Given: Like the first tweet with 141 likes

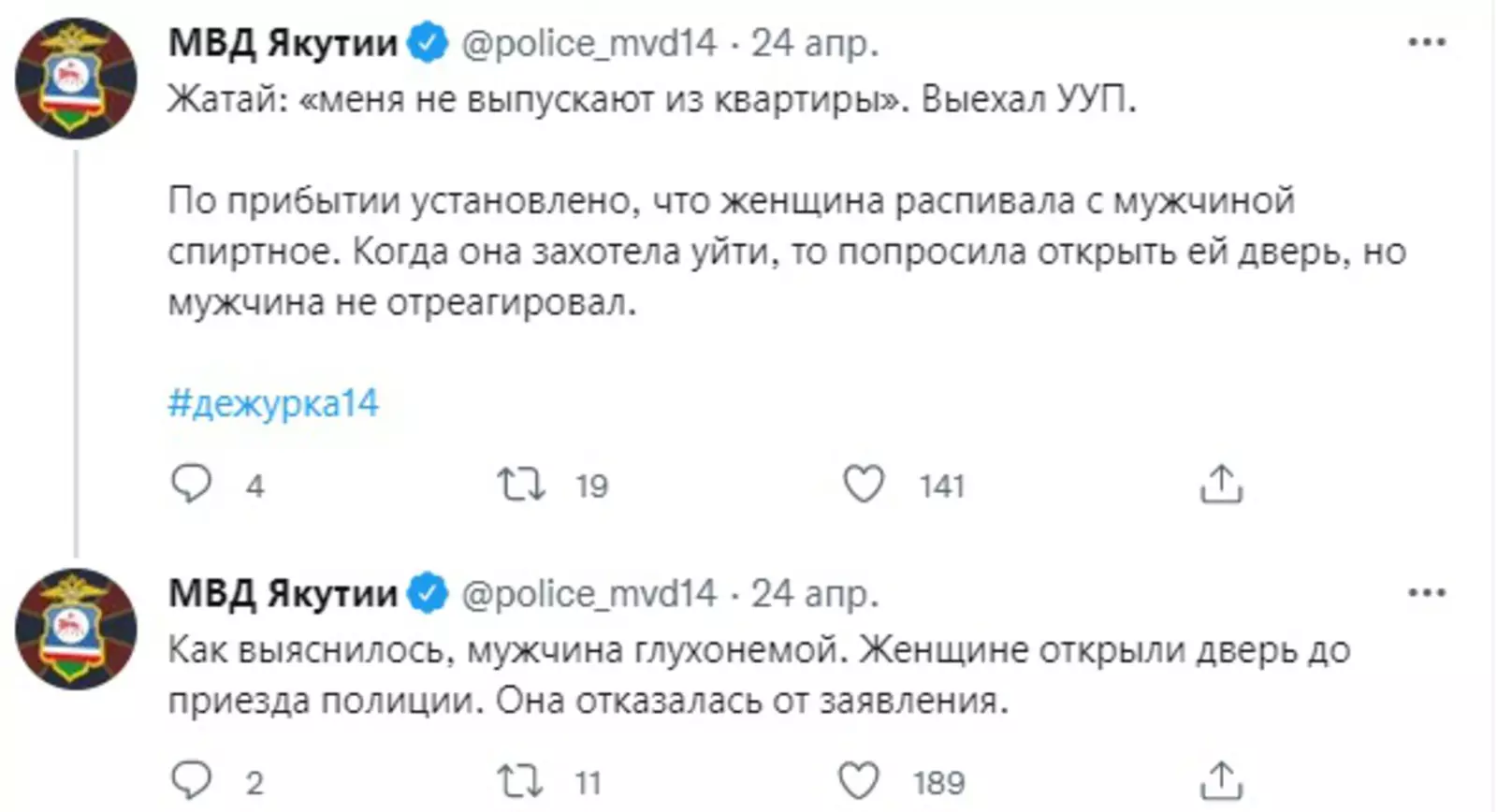Looking at the screenshot, I should (863, 484).
